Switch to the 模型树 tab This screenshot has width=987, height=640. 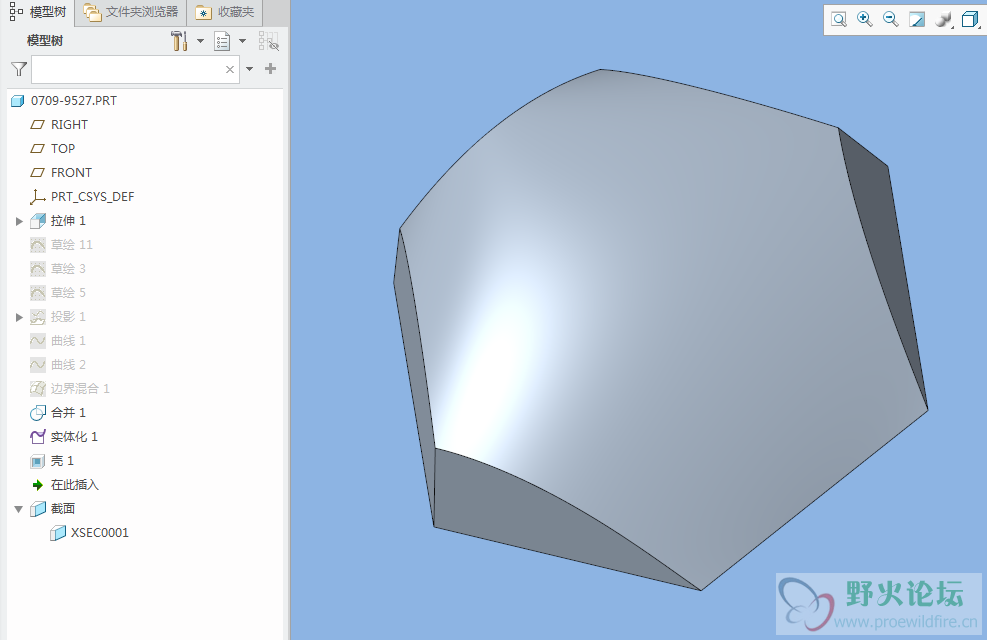pos(39,13)
